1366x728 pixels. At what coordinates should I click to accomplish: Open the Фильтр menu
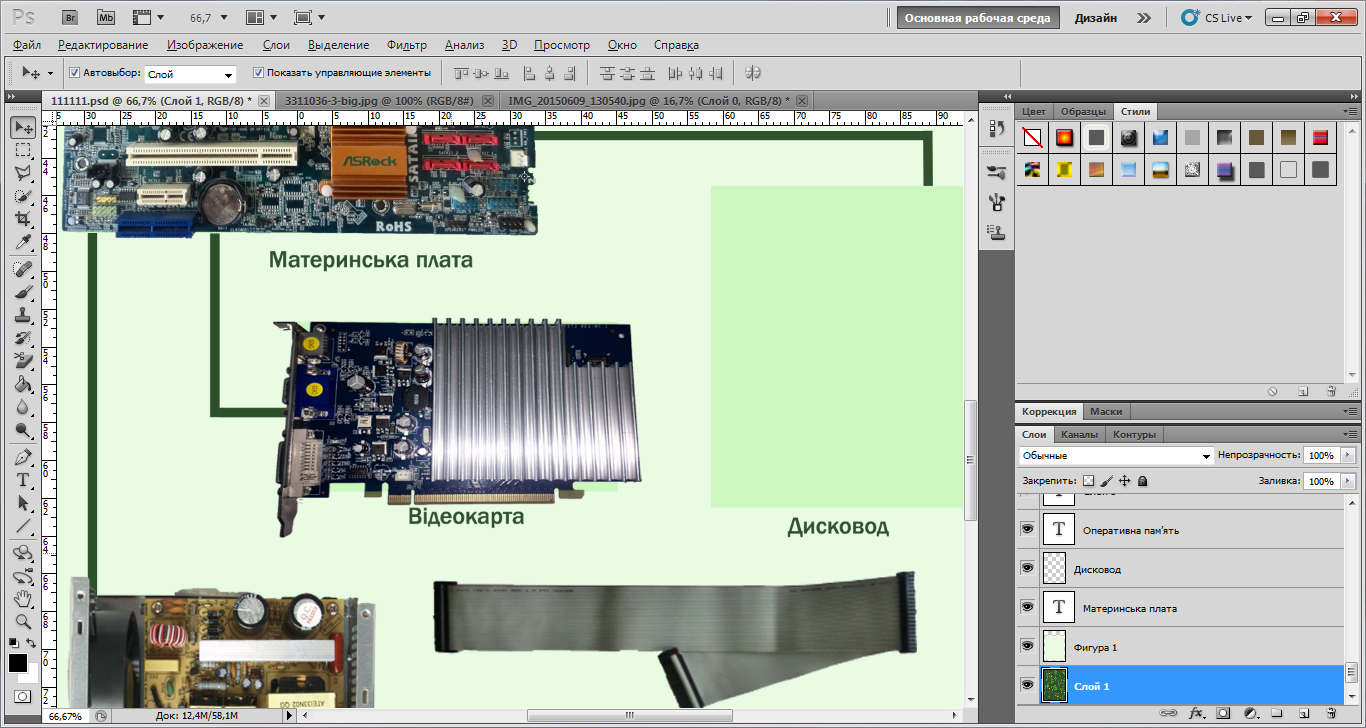(406, 45)
